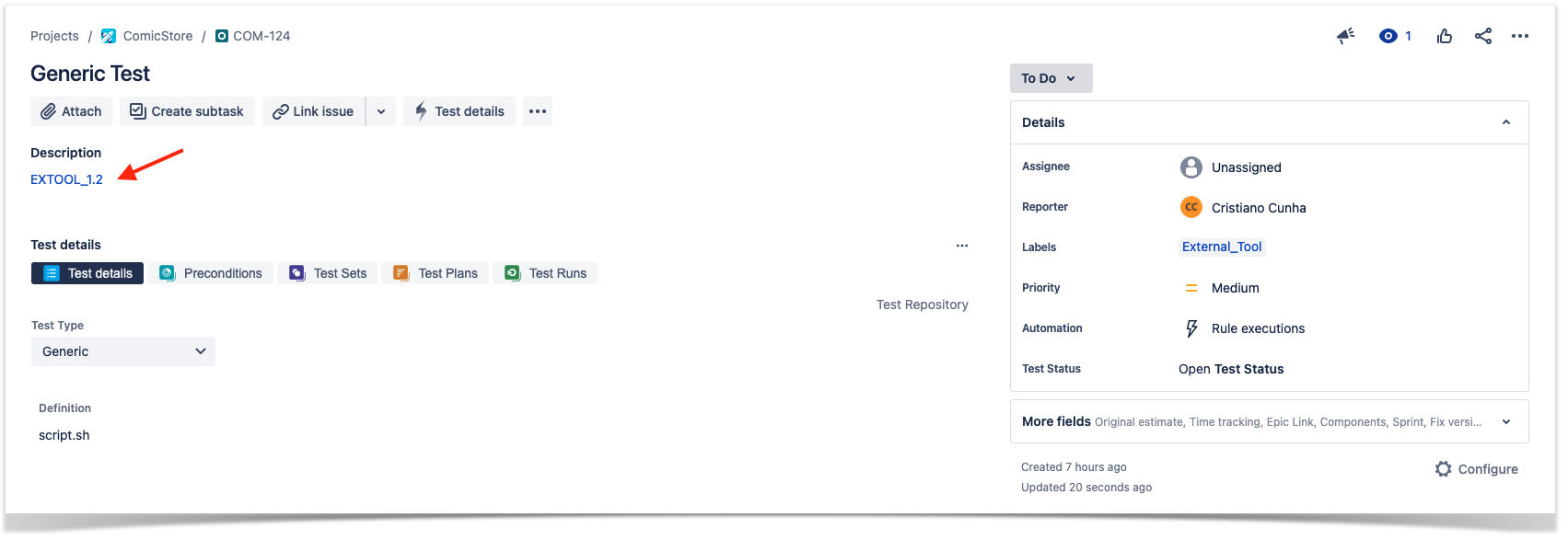Click the ComicStore project icon
This screenshot has width=1568, height=540.
109,36
